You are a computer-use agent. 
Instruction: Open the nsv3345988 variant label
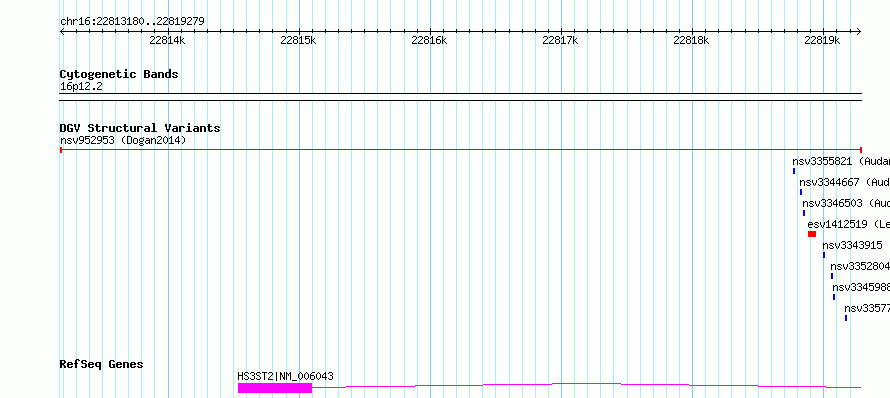861,287
